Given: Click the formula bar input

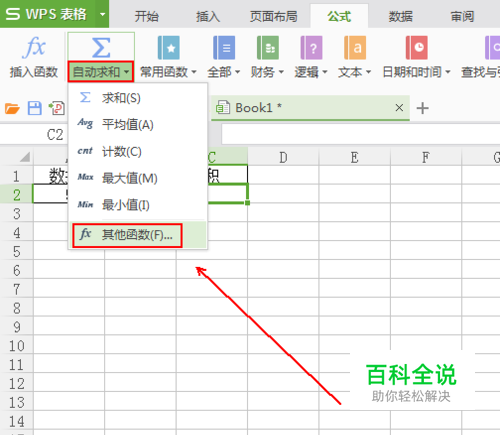Looking at the screenshot, I should click(361, 134).
